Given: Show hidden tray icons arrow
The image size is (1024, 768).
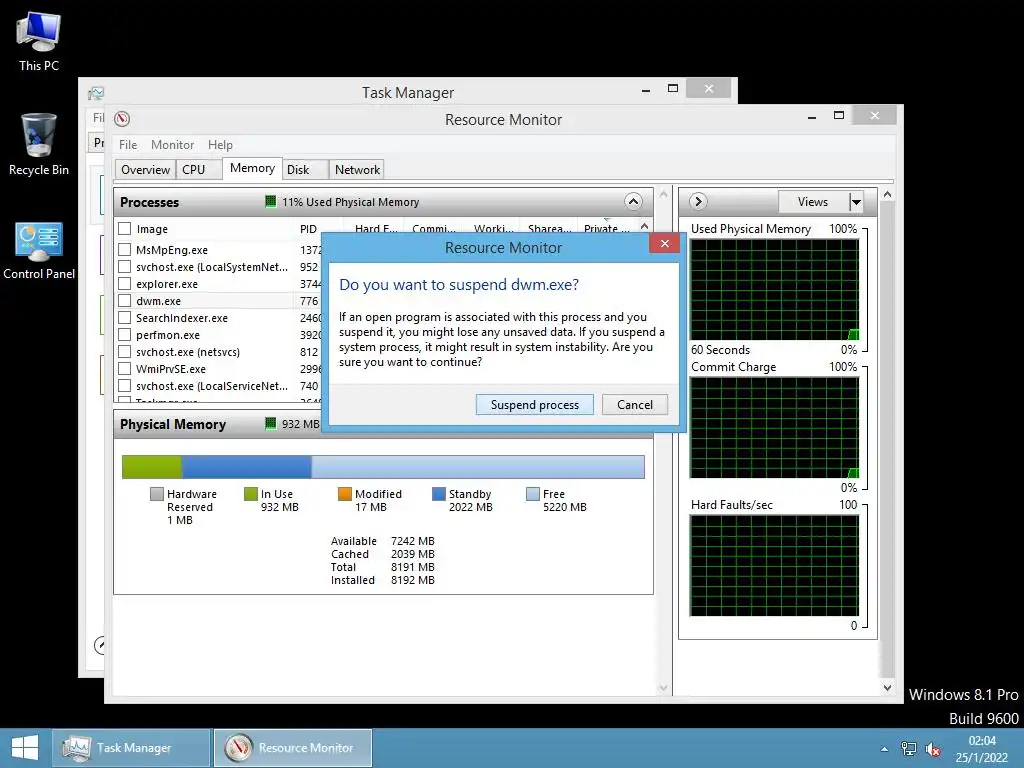Looking at the screenshot, I should coord(884,749).
